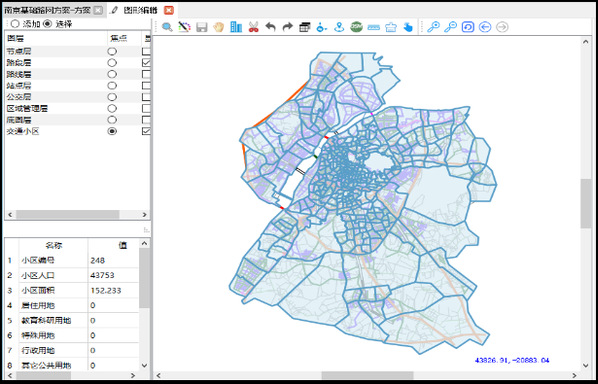Click the zoom in magnifier icon

pos(433,27)
